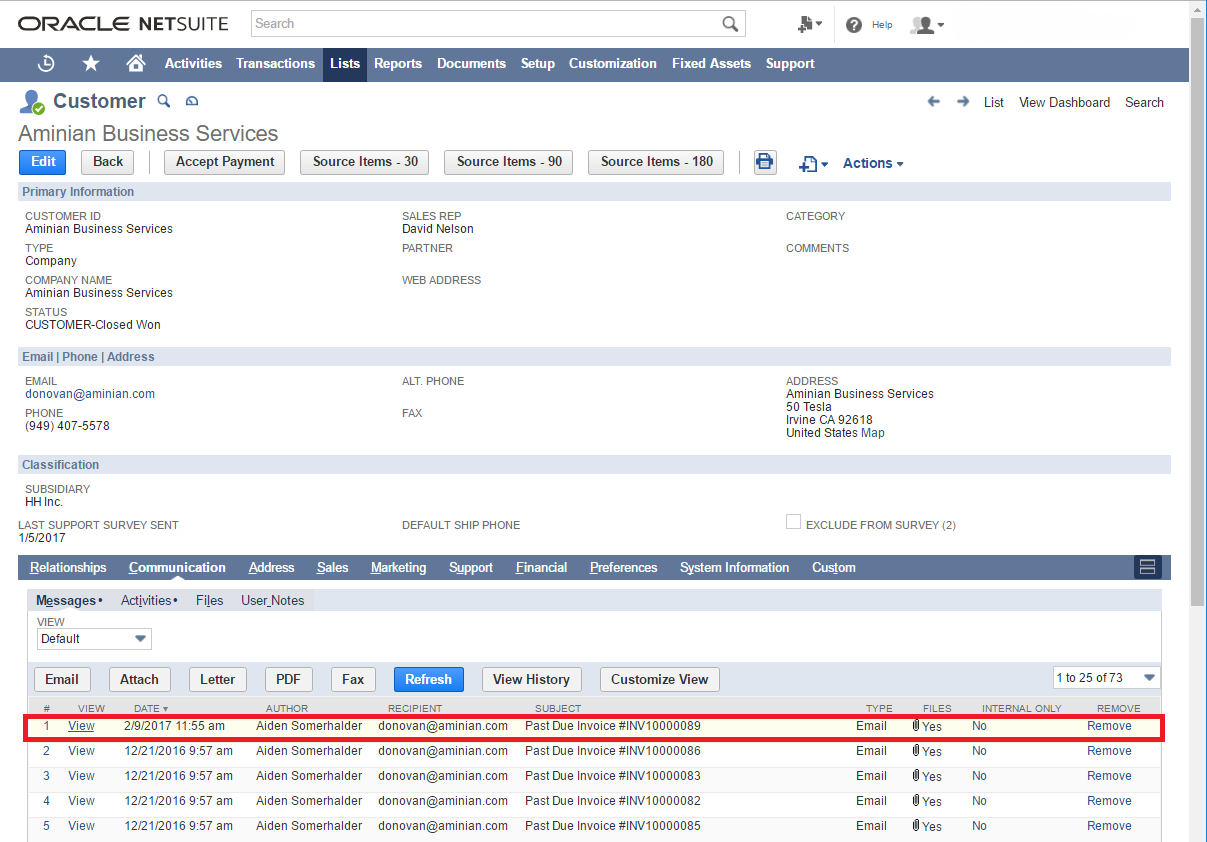Open the Recent Records clock icon
The width and height of the screenshot is (1207, 842).
point(46,63)
